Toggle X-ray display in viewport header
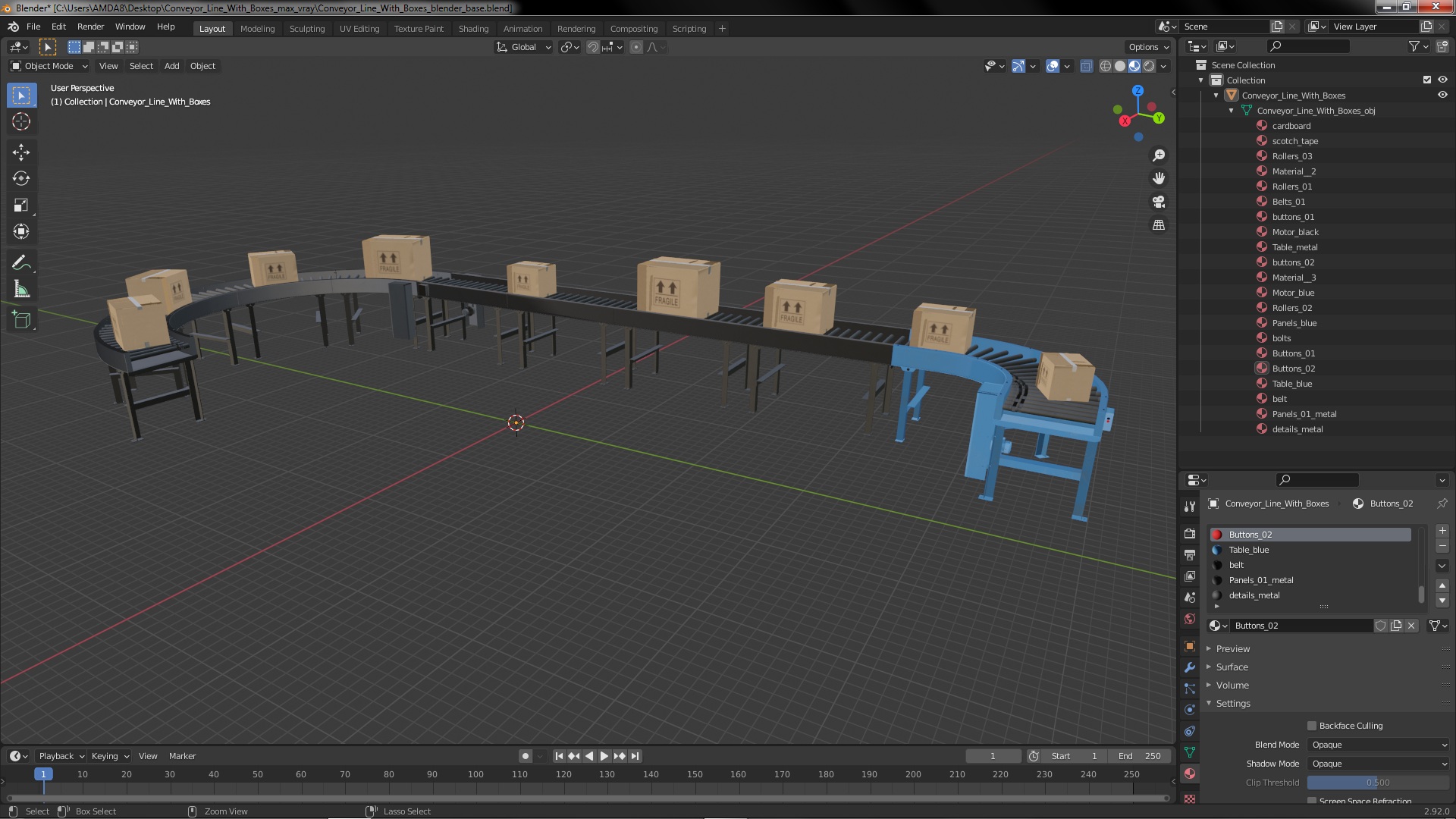This screenshot has width=1456, height=819. pyautogui.click(x=1086, y=66)
